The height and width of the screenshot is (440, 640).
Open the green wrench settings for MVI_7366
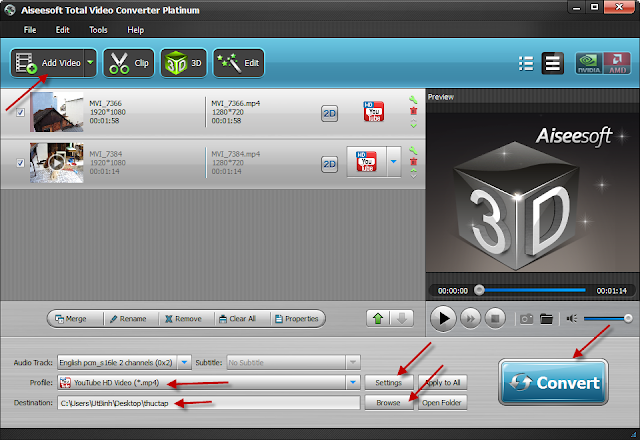(413, 100)
